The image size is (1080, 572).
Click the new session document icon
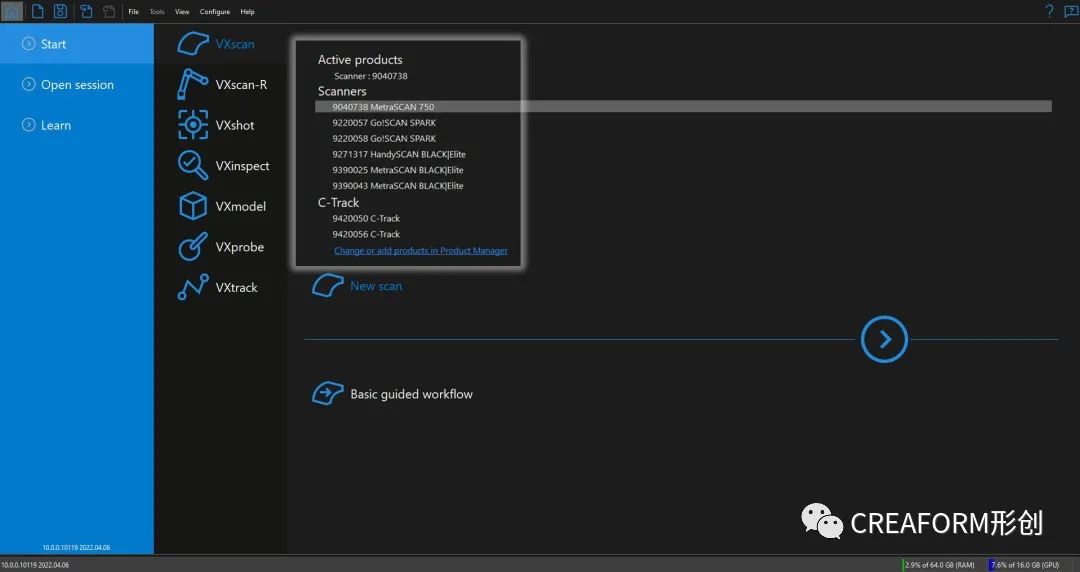click(x=36, y=11)
